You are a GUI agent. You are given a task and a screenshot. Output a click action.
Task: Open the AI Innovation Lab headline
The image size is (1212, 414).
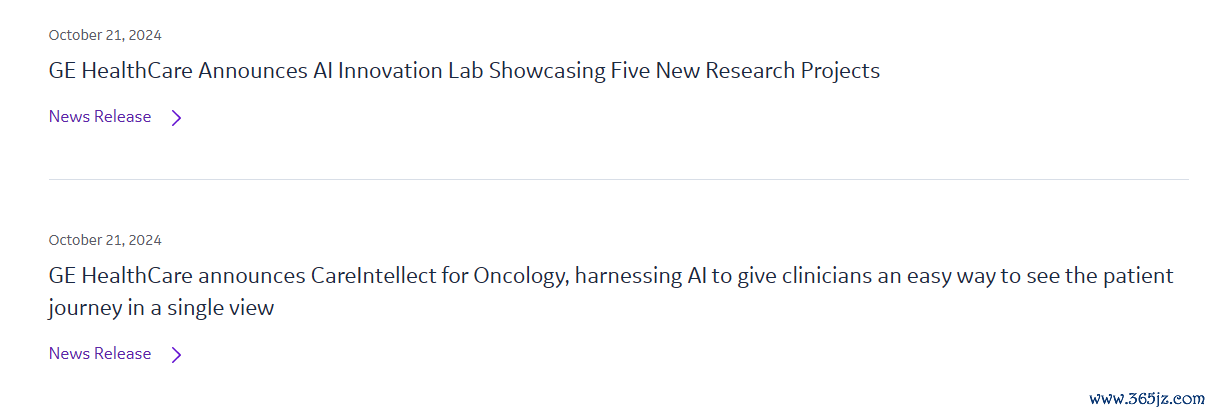click(x=464, y=71)
